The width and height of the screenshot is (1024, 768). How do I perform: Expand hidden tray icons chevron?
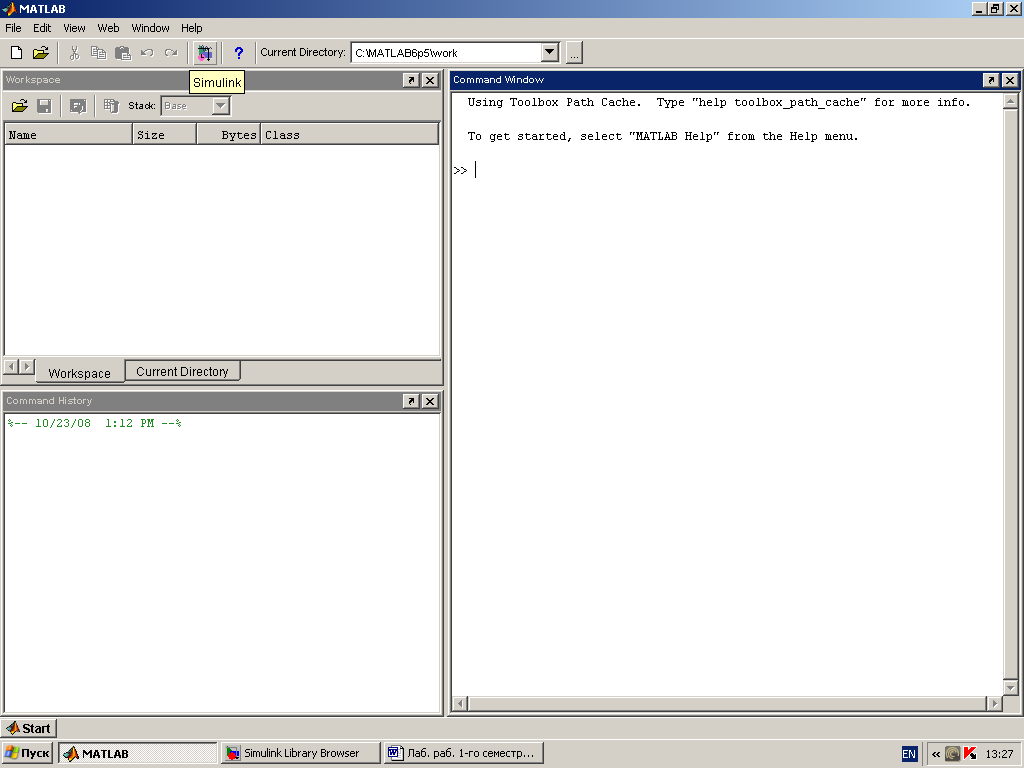[x=936, y=754]
